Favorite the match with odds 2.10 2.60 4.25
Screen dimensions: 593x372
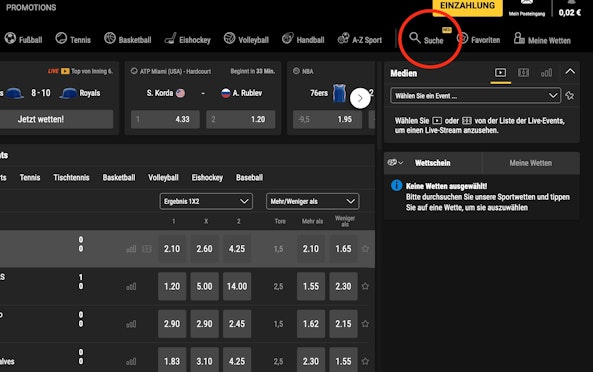click(365, 249)
